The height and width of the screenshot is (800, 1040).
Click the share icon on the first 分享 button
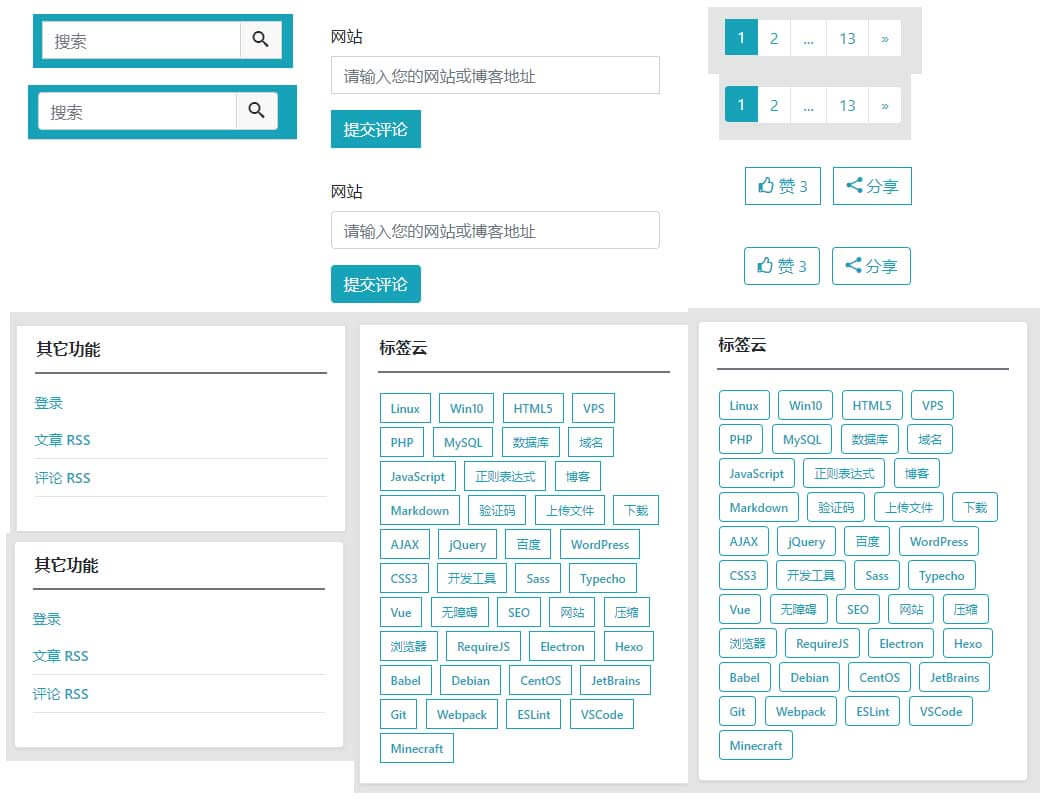coord(858,185)
